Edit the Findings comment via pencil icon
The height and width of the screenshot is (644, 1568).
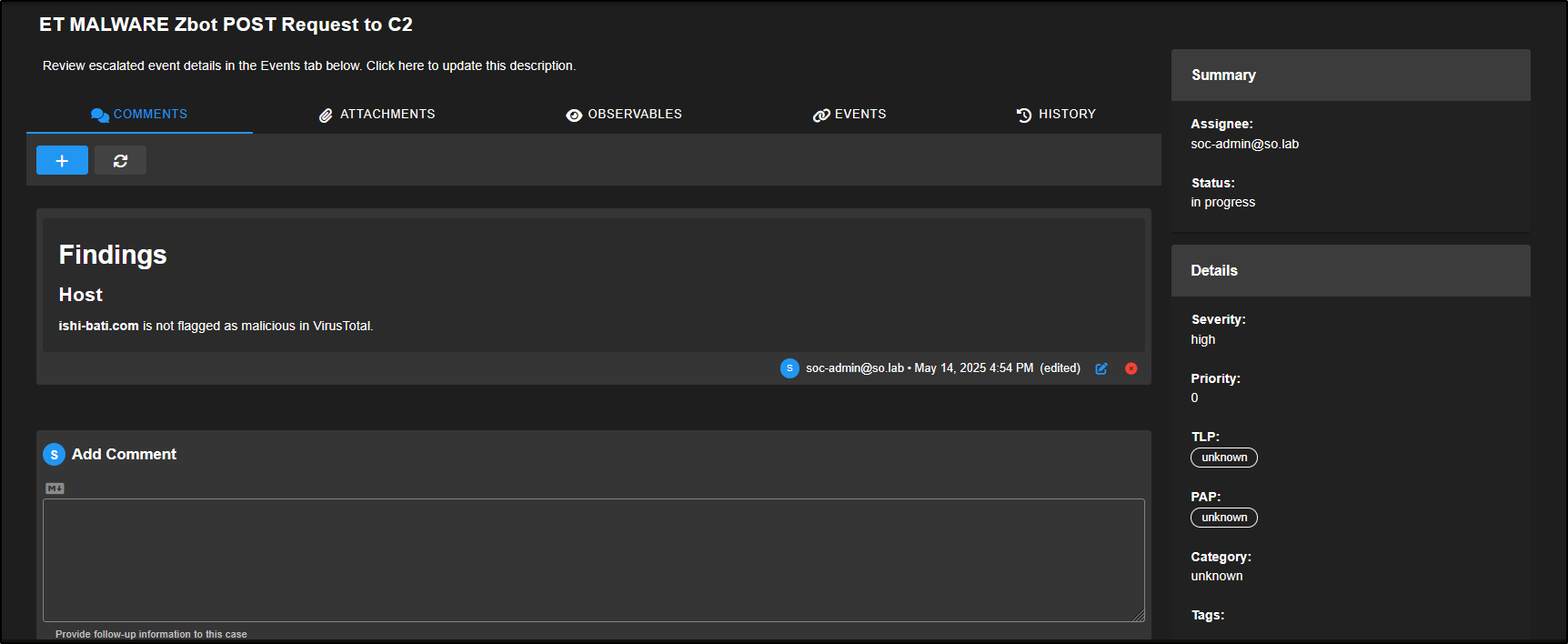(1101, 368)
